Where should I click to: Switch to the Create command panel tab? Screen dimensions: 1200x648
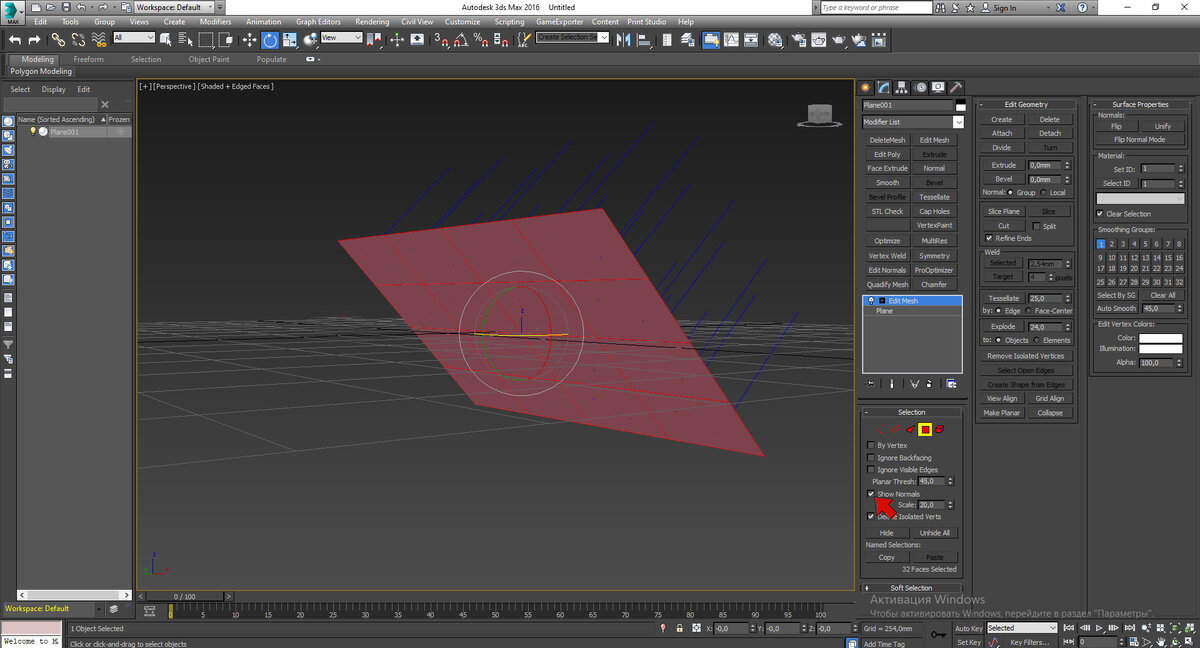(x=866, y=87)
